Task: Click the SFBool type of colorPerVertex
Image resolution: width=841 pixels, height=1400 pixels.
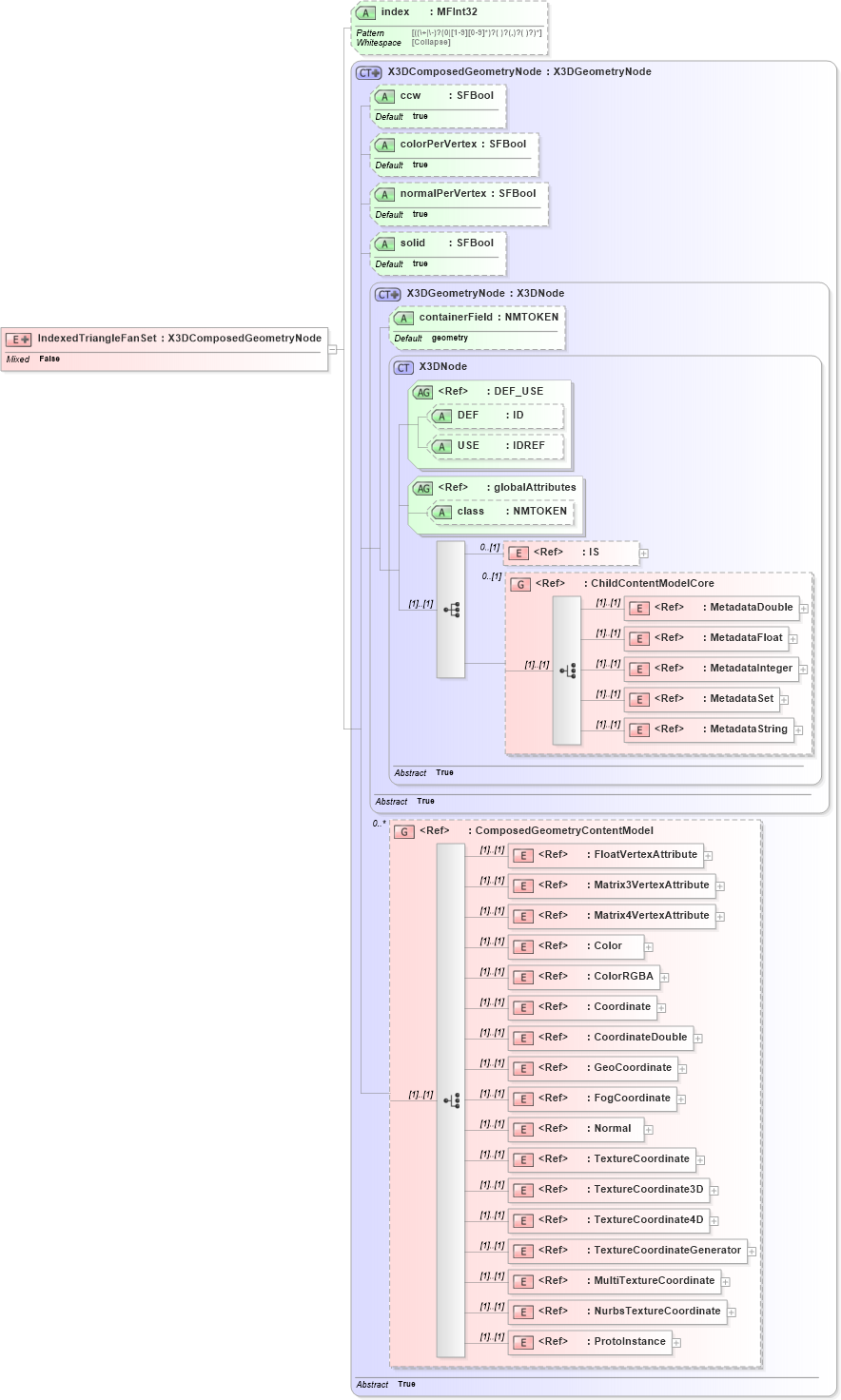Action: coord(508,144)
